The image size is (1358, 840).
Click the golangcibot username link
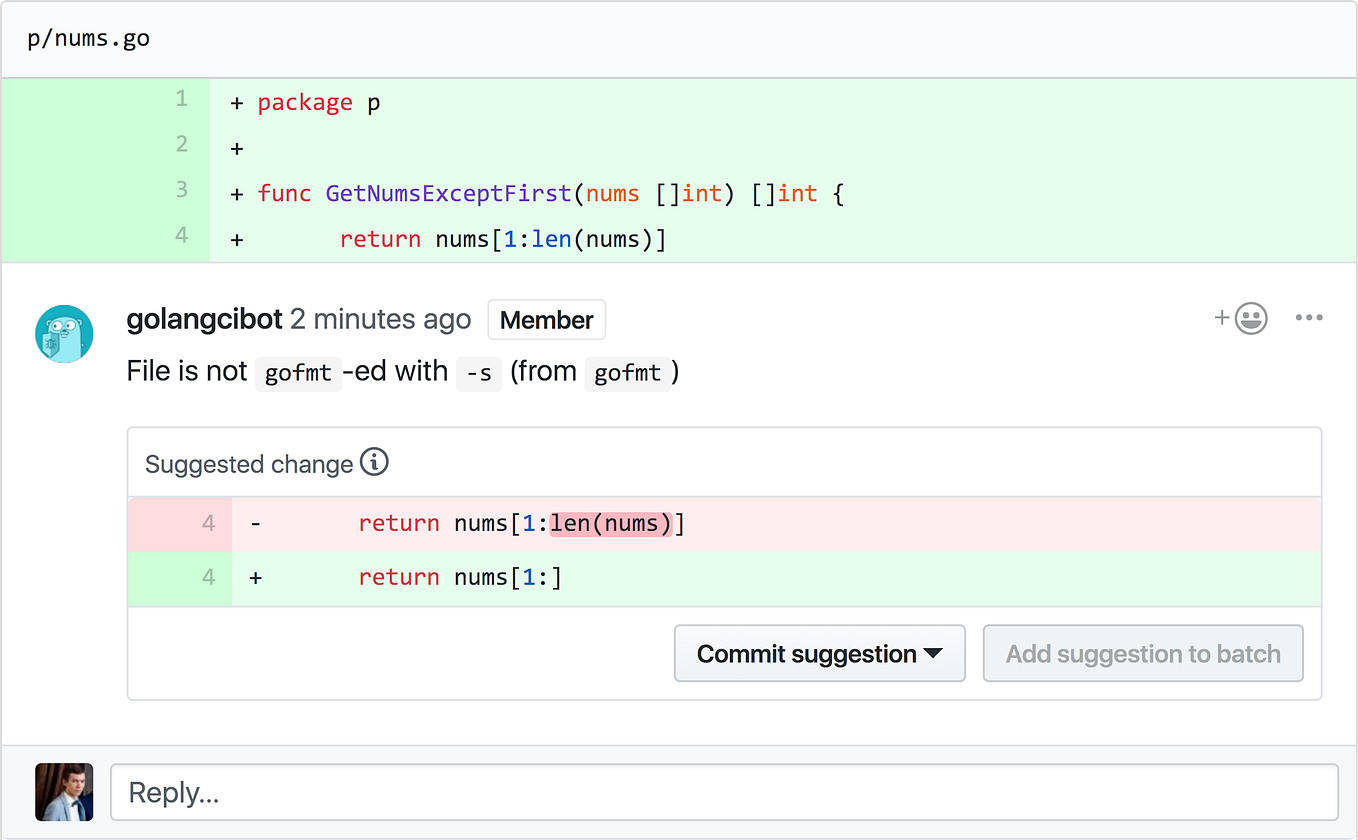tap(204, 320)
